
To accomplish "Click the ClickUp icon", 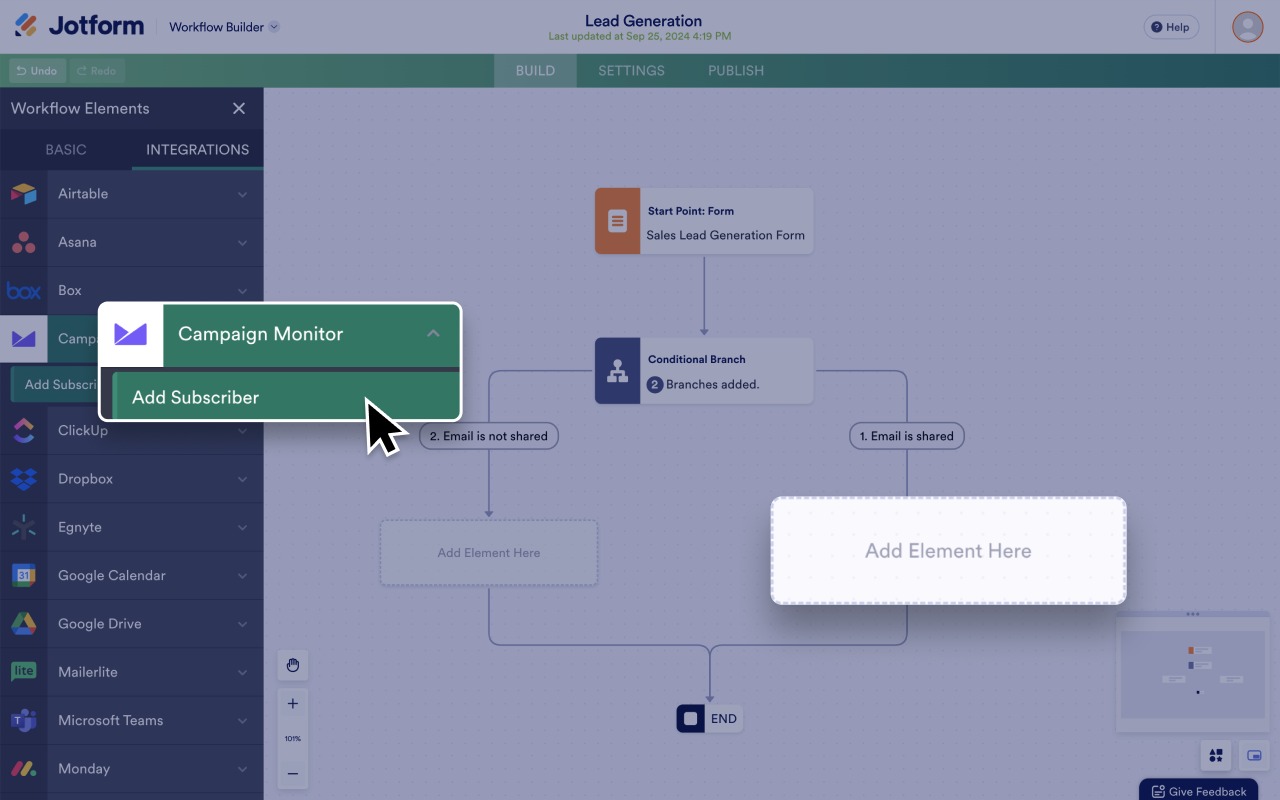I will 24,431.
